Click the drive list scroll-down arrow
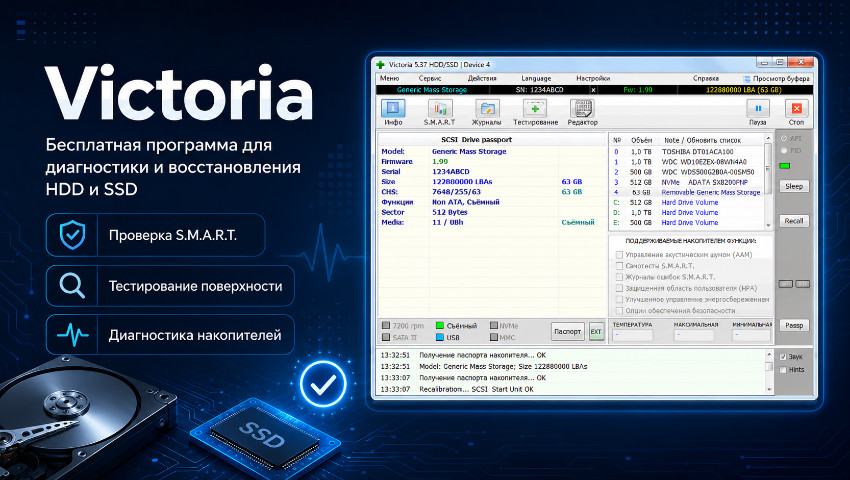The height and width of the screenshot is (480, 850). pyautogui.click(x=768, y=225)
